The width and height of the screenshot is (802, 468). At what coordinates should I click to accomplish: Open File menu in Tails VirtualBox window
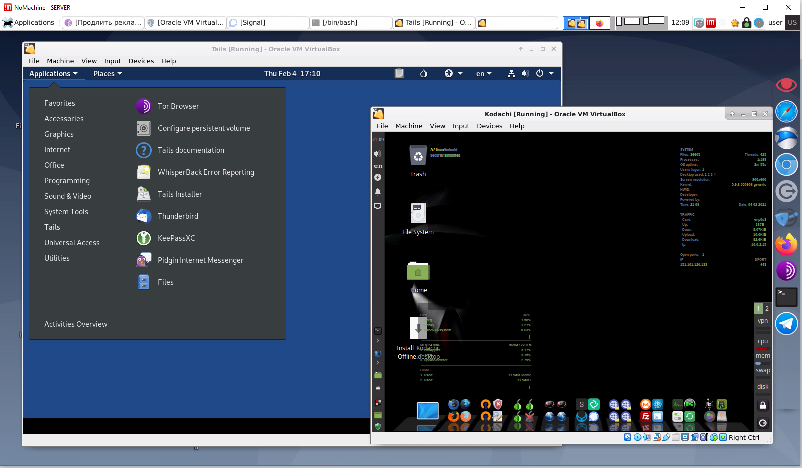pos(34,61)
